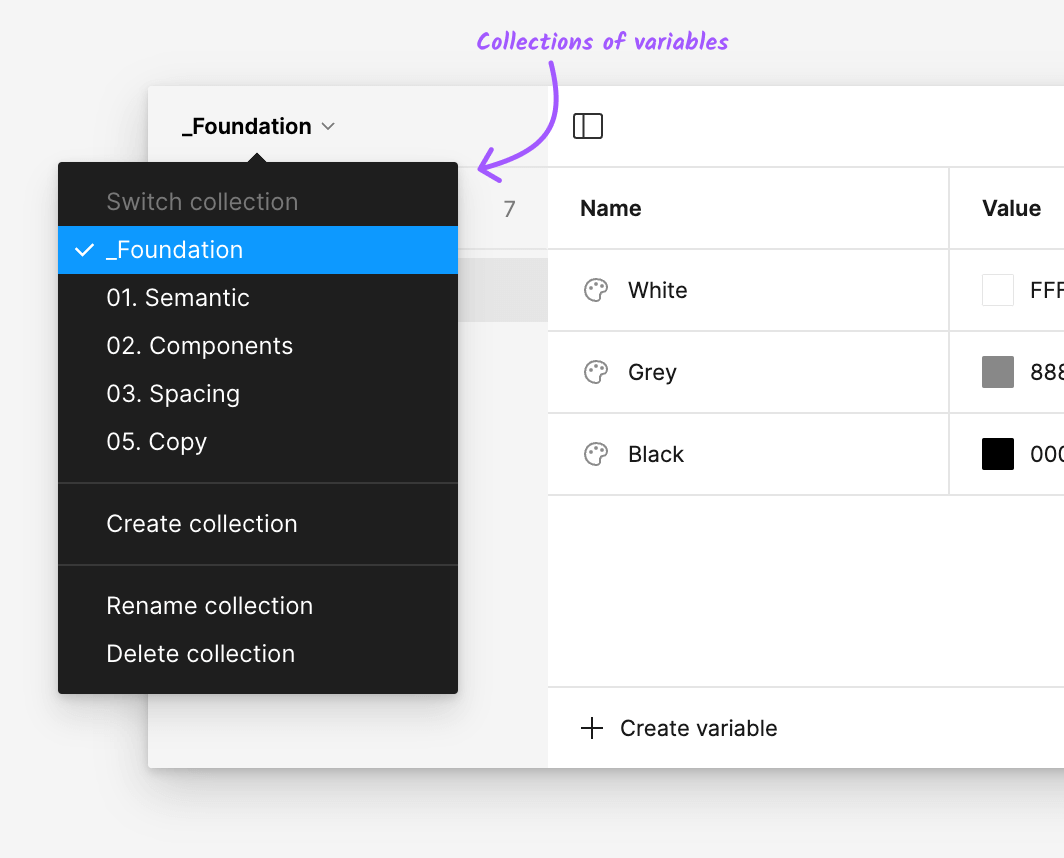The height and width of the screenshot is (858, 1064).
Task: Open the _Foundation collection dropdown
Action: pos(249,126)
